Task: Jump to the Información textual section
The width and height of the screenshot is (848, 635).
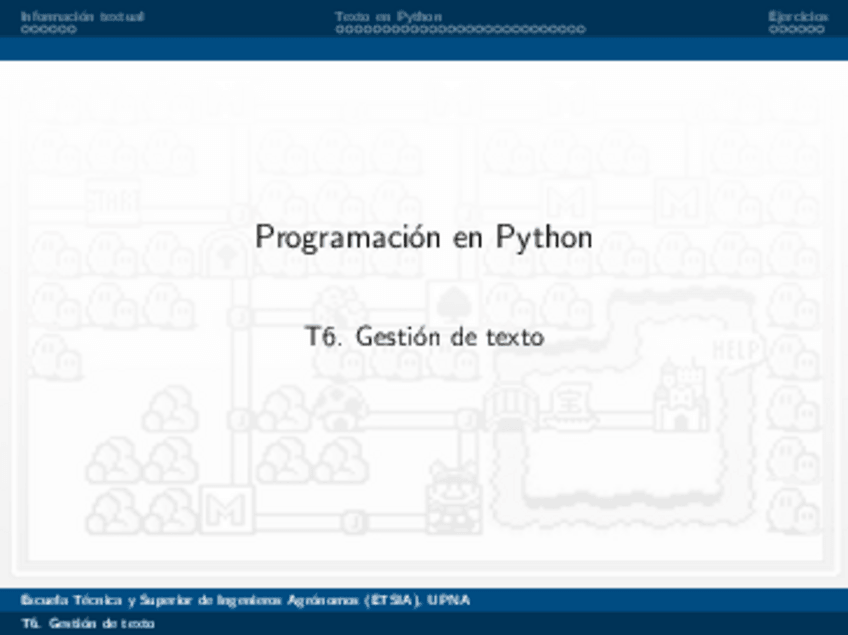Action: click(x=82, y=16)
